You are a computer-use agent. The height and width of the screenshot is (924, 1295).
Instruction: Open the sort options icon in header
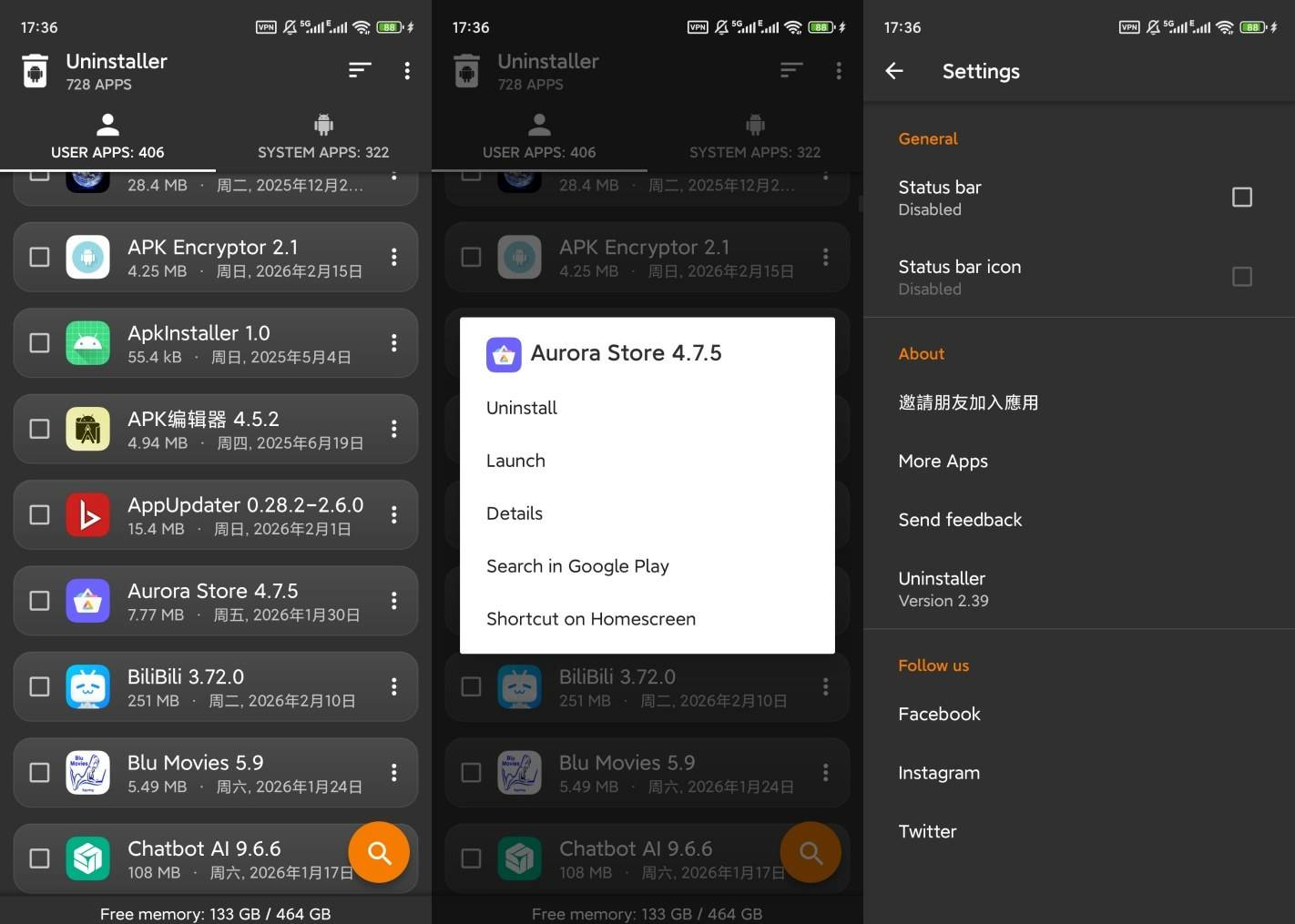click(360, 70)
